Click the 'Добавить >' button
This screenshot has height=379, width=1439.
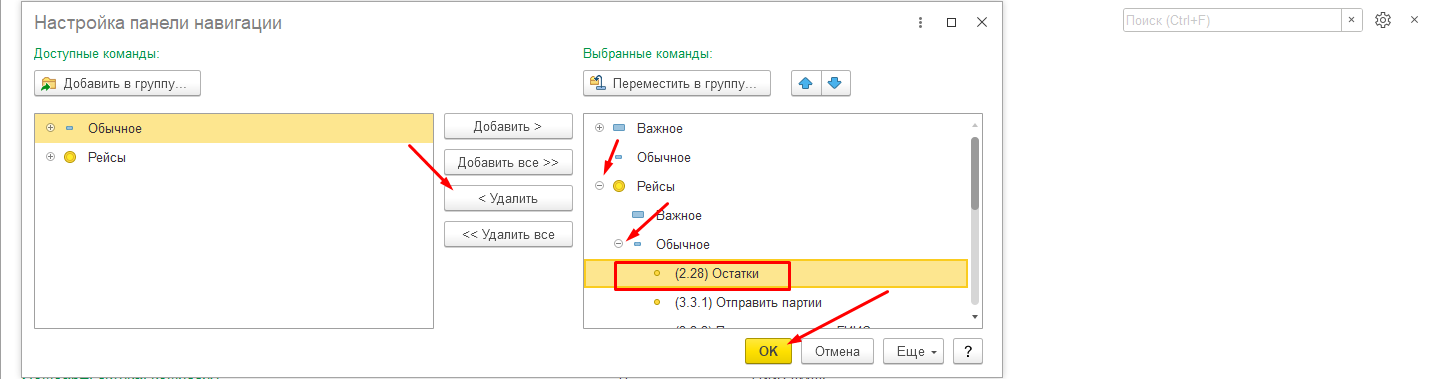(508, 126)
